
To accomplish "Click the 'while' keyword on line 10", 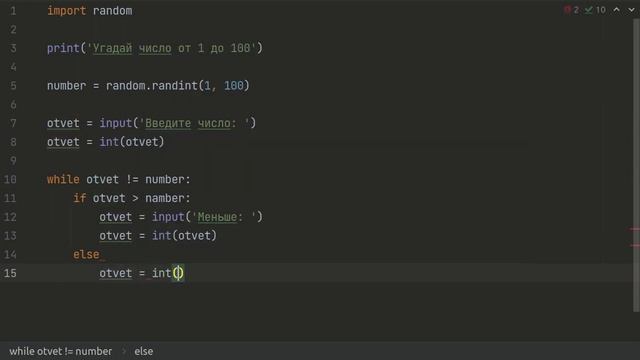I will pos(63,180).
